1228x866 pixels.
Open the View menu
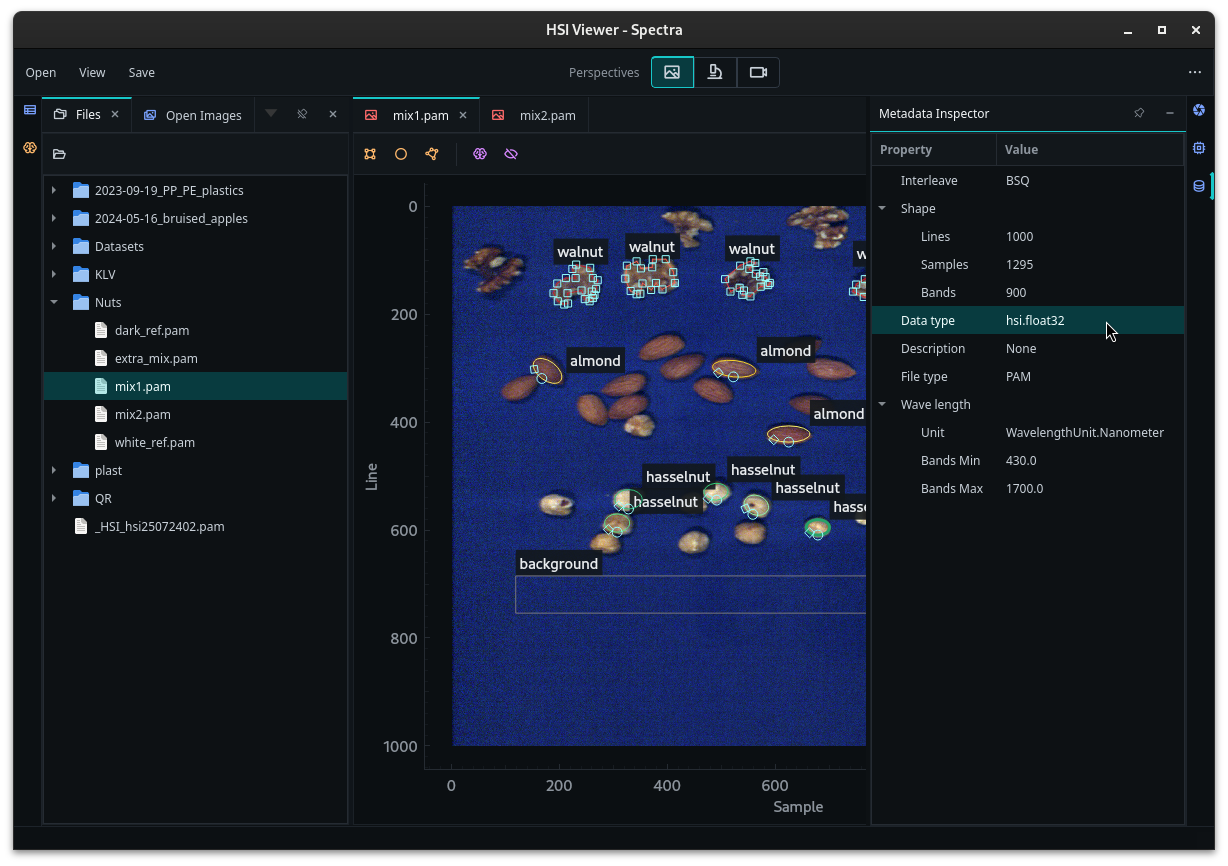[92, 72]
